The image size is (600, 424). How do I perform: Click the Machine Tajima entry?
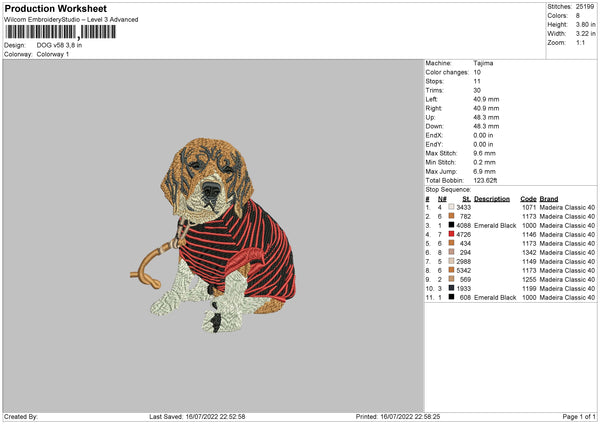[483, 63]
